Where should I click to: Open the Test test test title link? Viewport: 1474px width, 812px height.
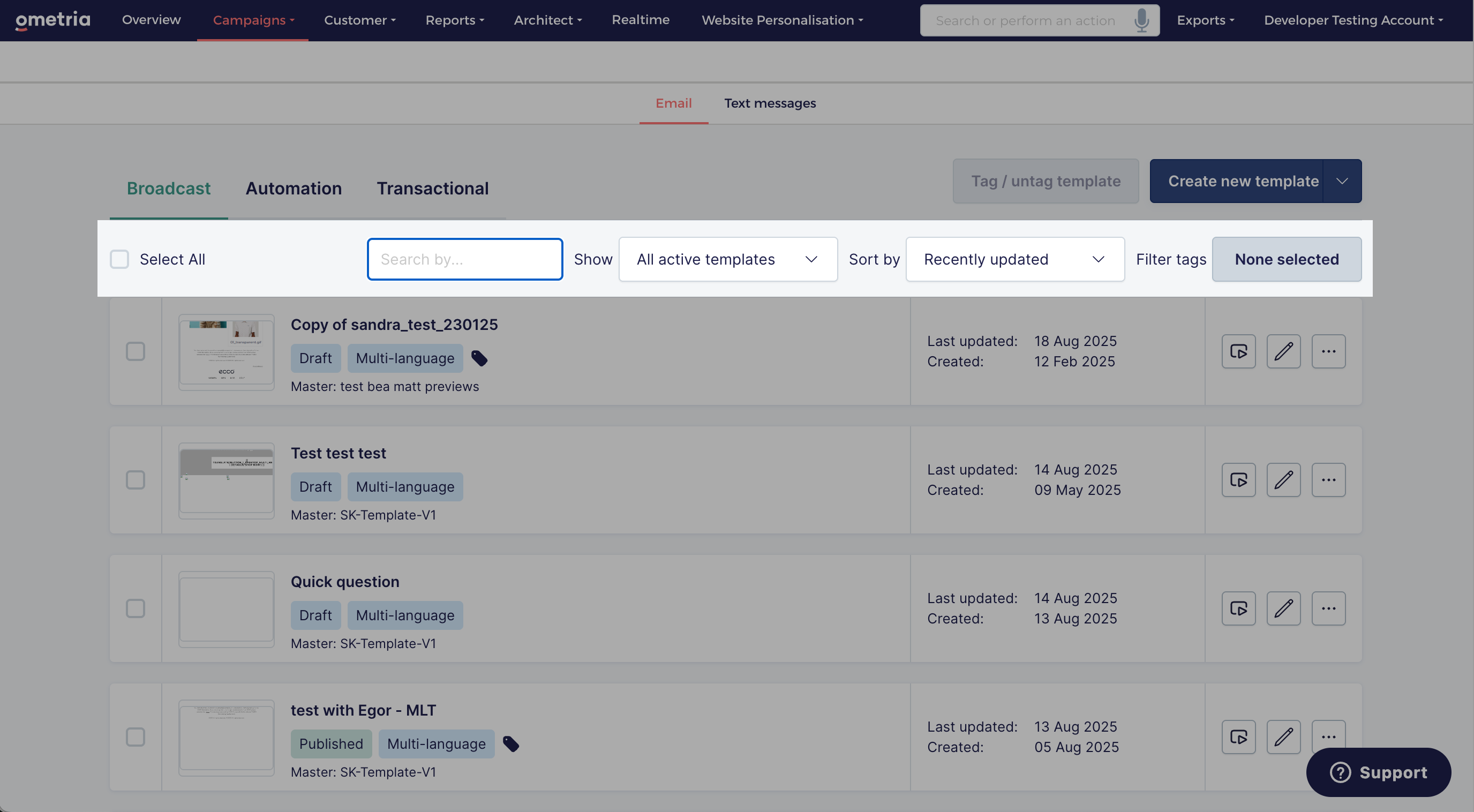pos(338,453)
